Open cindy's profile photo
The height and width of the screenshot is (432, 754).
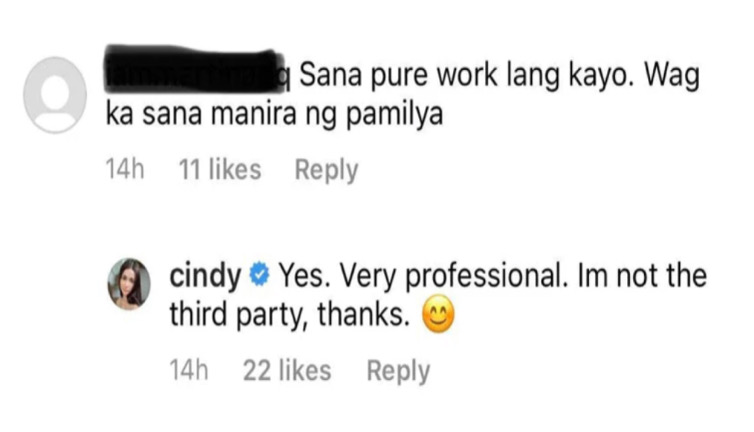click(129, 284)
